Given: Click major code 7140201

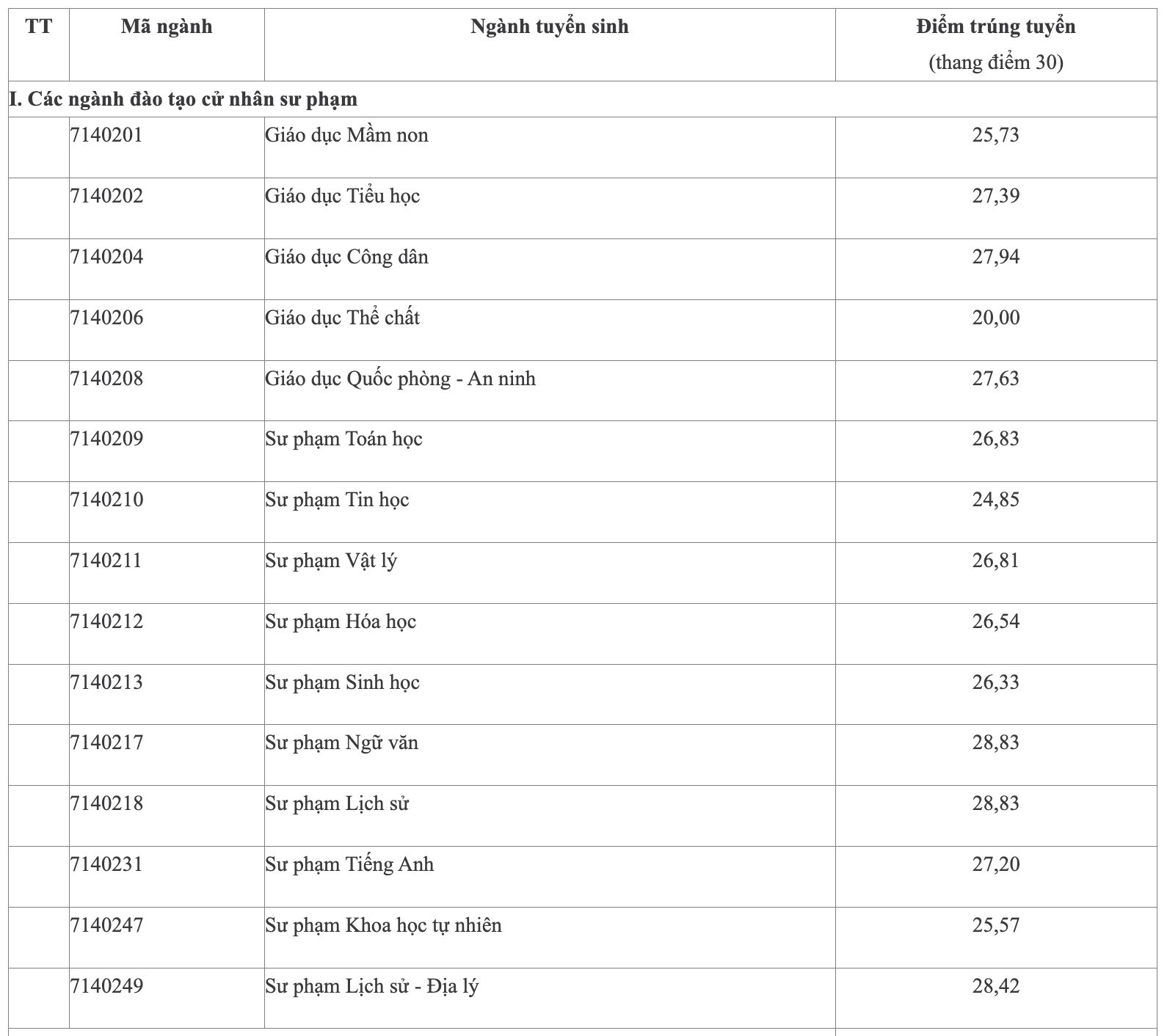Looking at the screenshot, I should [106, 136].
